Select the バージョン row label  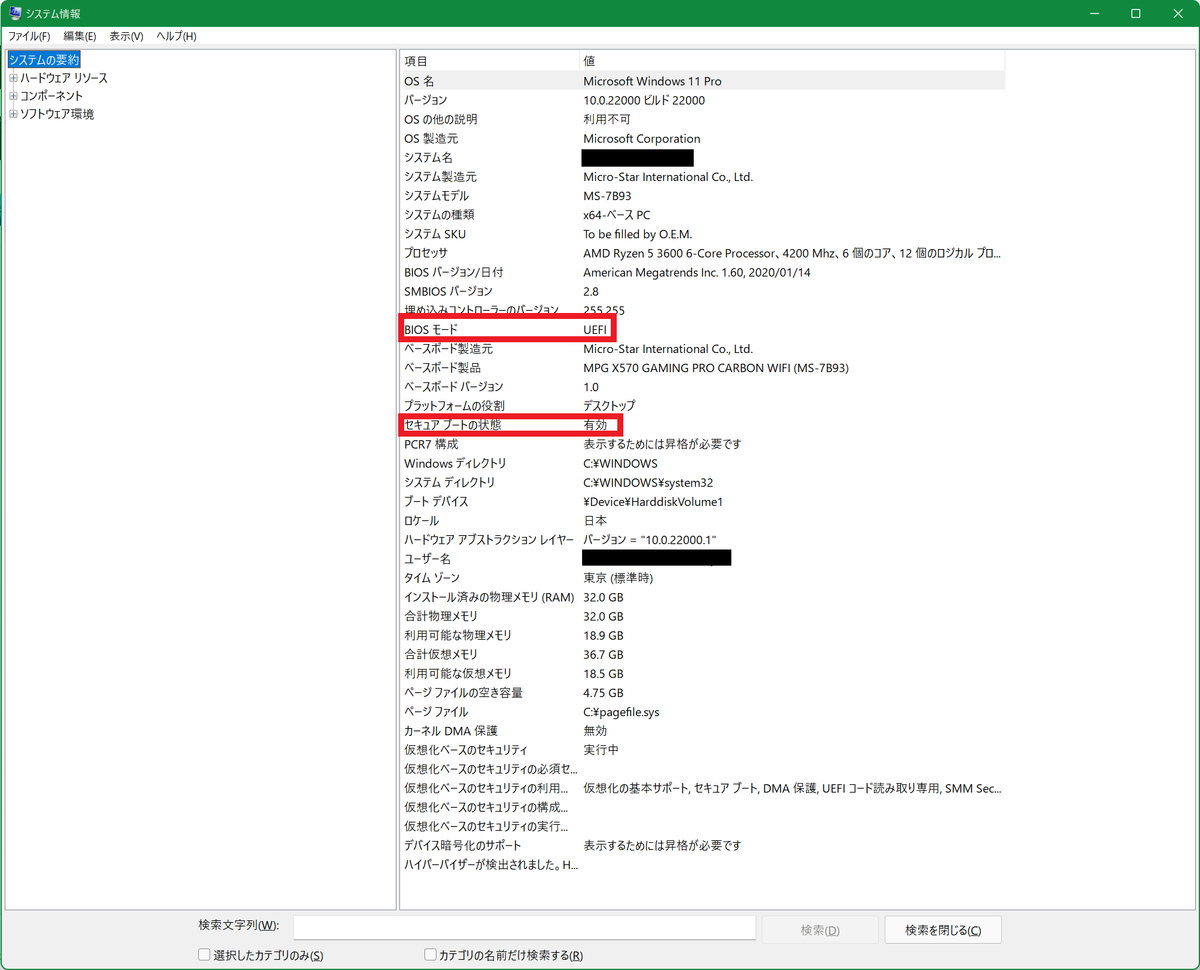pyautogui.click(x=426, y=100)
